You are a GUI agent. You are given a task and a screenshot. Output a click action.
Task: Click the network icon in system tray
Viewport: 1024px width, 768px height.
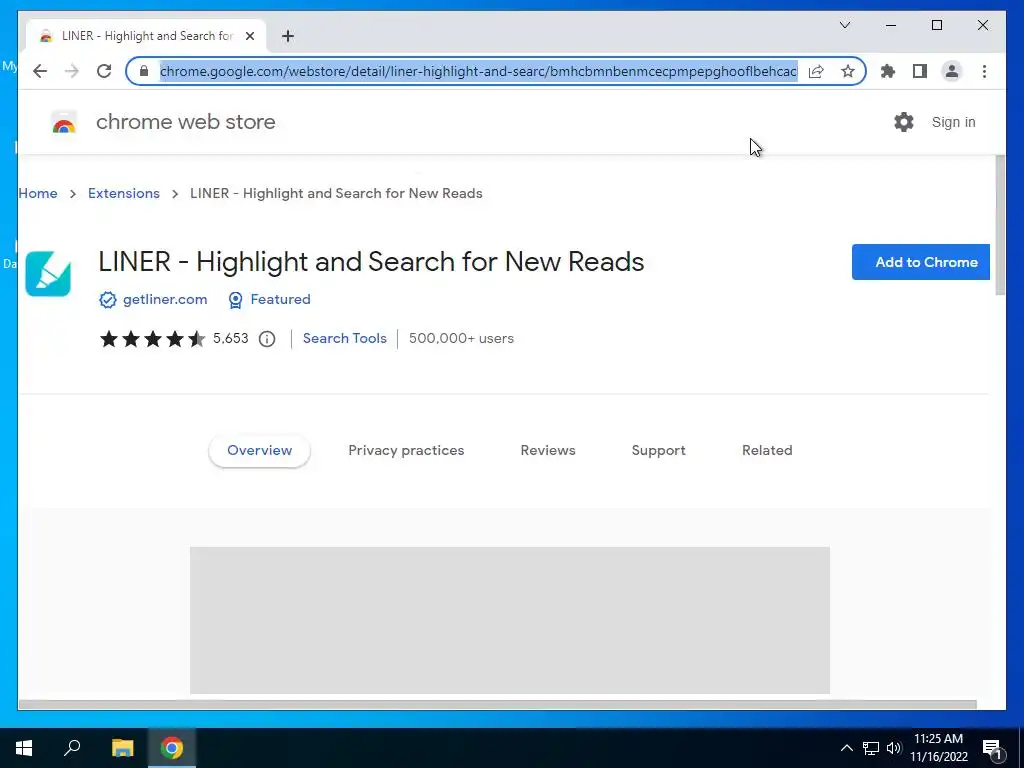tap(871, 748)
